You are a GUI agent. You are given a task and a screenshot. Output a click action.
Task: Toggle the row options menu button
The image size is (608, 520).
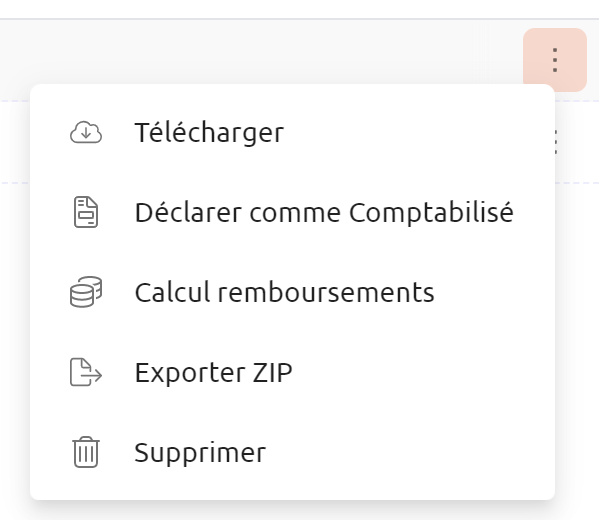click(555, 60)
